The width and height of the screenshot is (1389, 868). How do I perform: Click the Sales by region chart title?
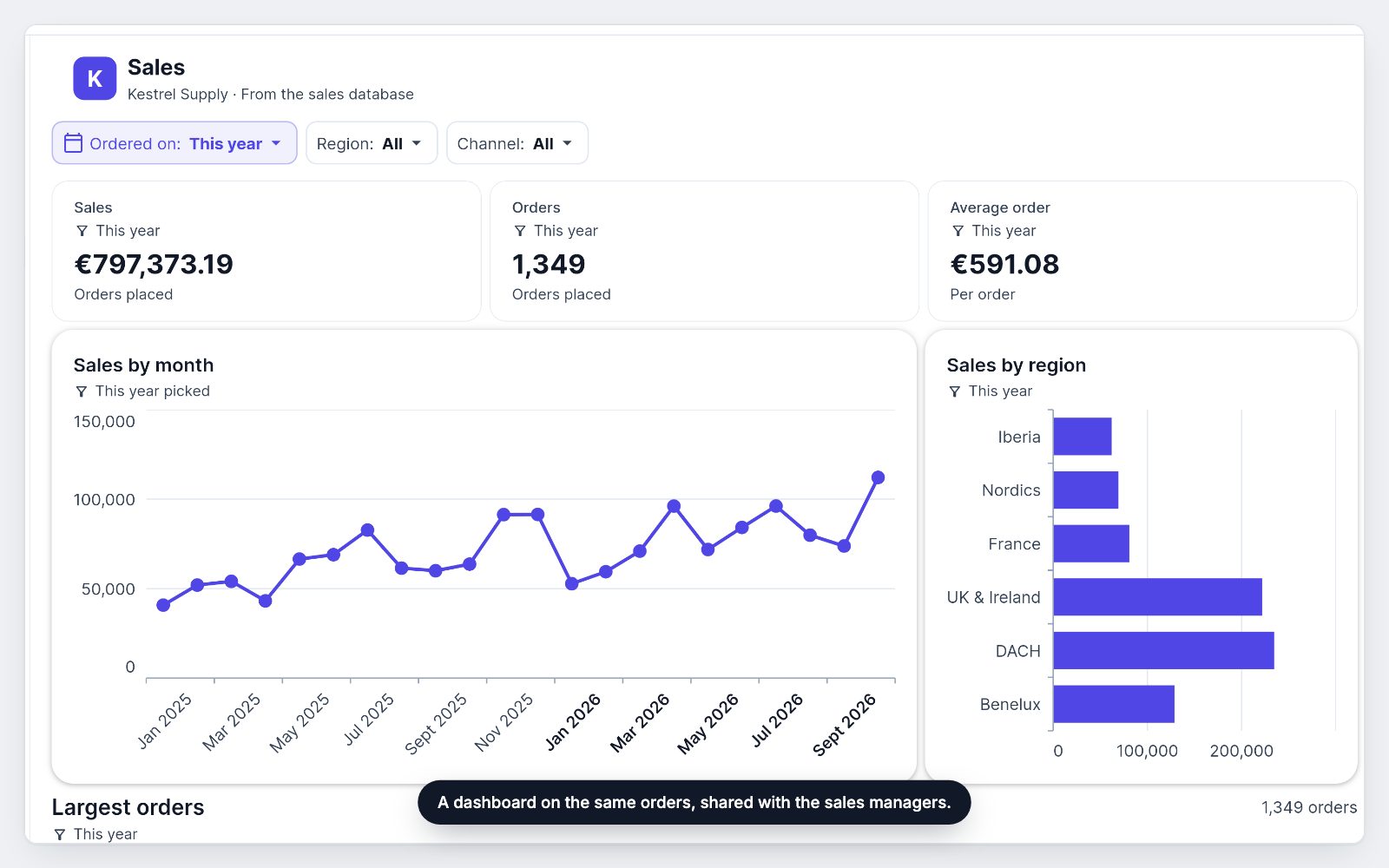coord(1016,365)
